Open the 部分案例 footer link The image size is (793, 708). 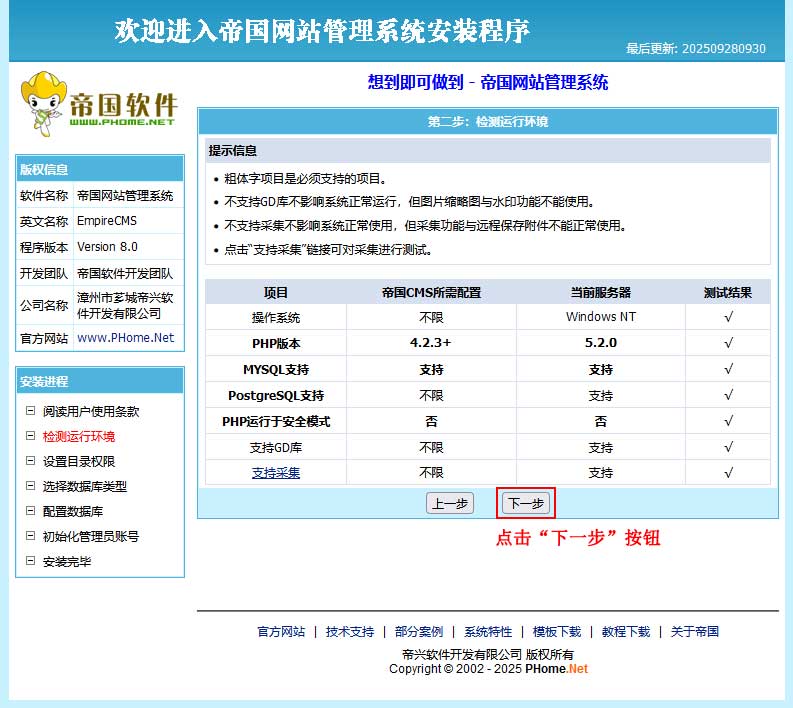[419, 632]
